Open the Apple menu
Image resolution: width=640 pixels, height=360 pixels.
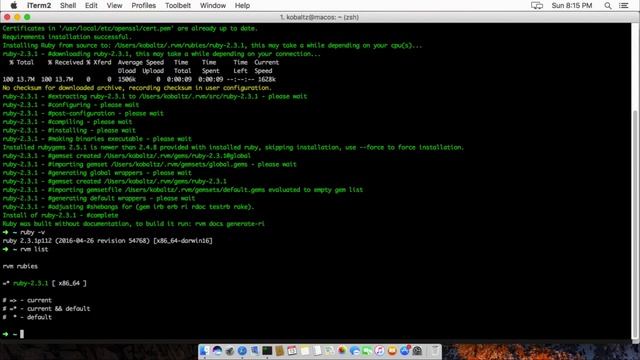[x=13, y=5]
